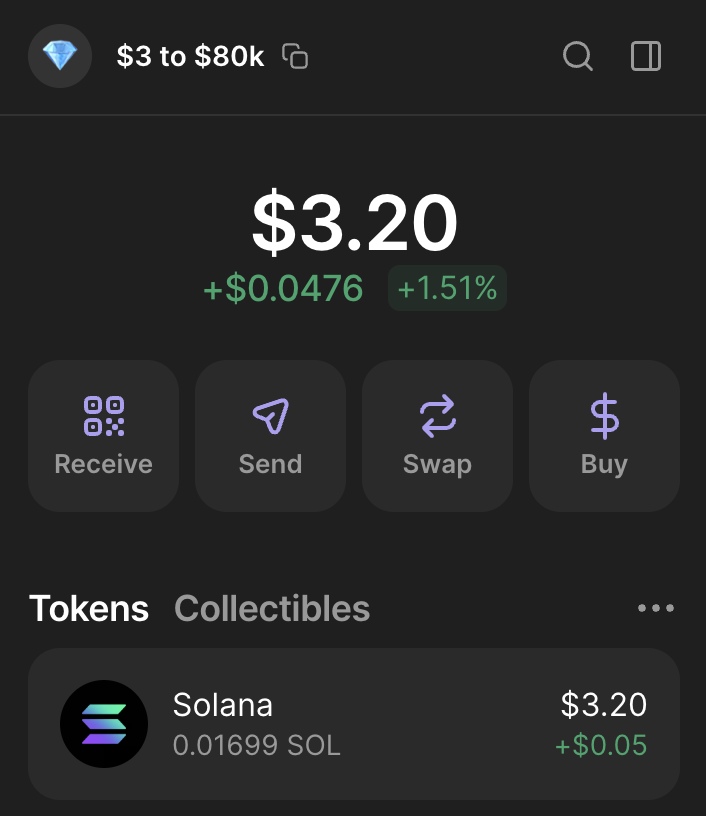Image resolution: width=706 pixels, height=816 pixels.
Task: Select the Tokens tab
Action: tap(89, 608)
